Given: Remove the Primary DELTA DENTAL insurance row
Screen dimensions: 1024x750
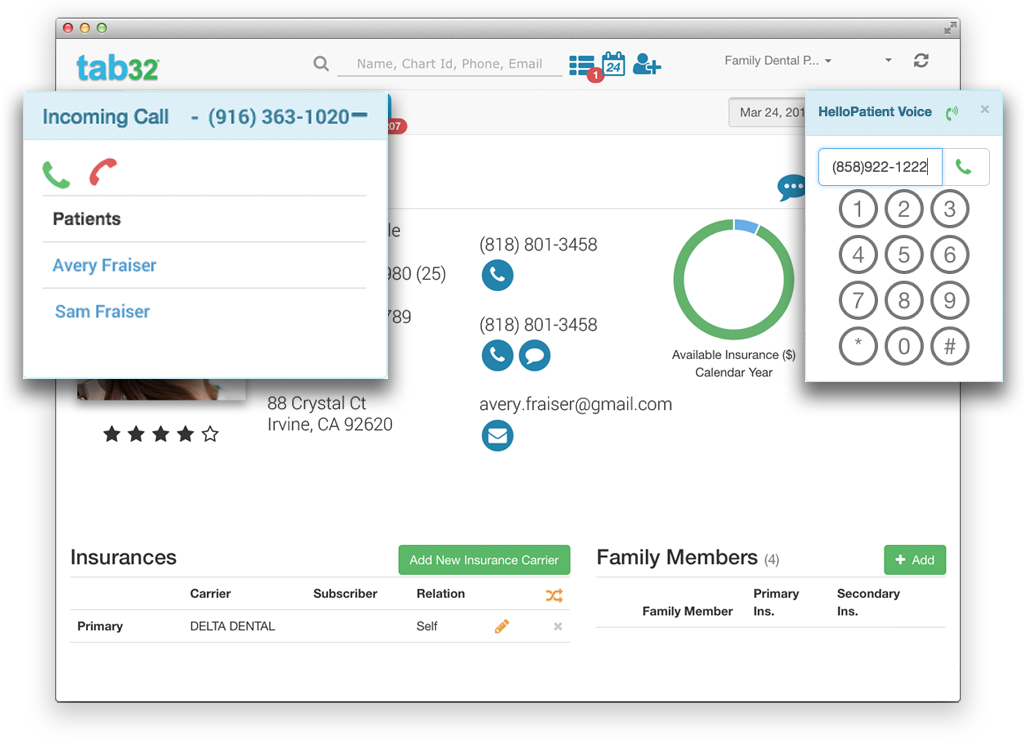Looking at the screenshot, I should pyautogui.click(x=558, y=627).
